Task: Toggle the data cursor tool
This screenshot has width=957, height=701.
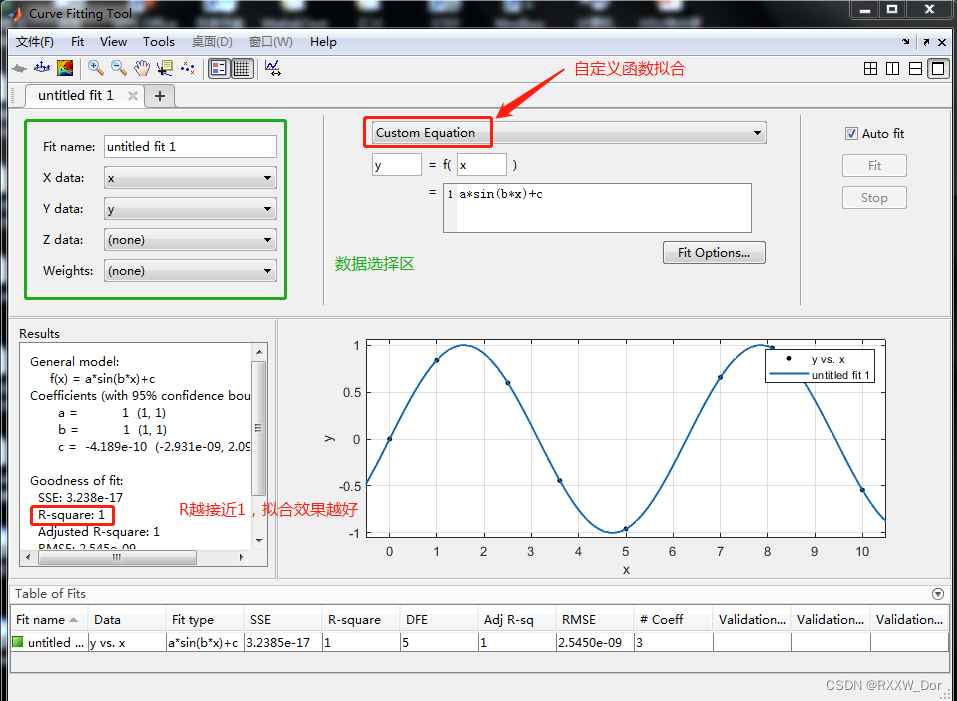Action: coord(166,68)
